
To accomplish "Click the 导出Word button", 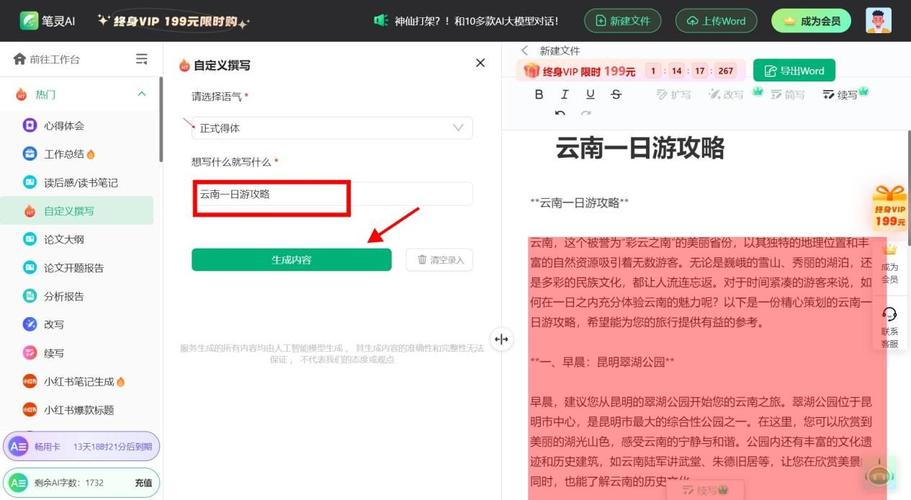I will click(x=794, y=71).
